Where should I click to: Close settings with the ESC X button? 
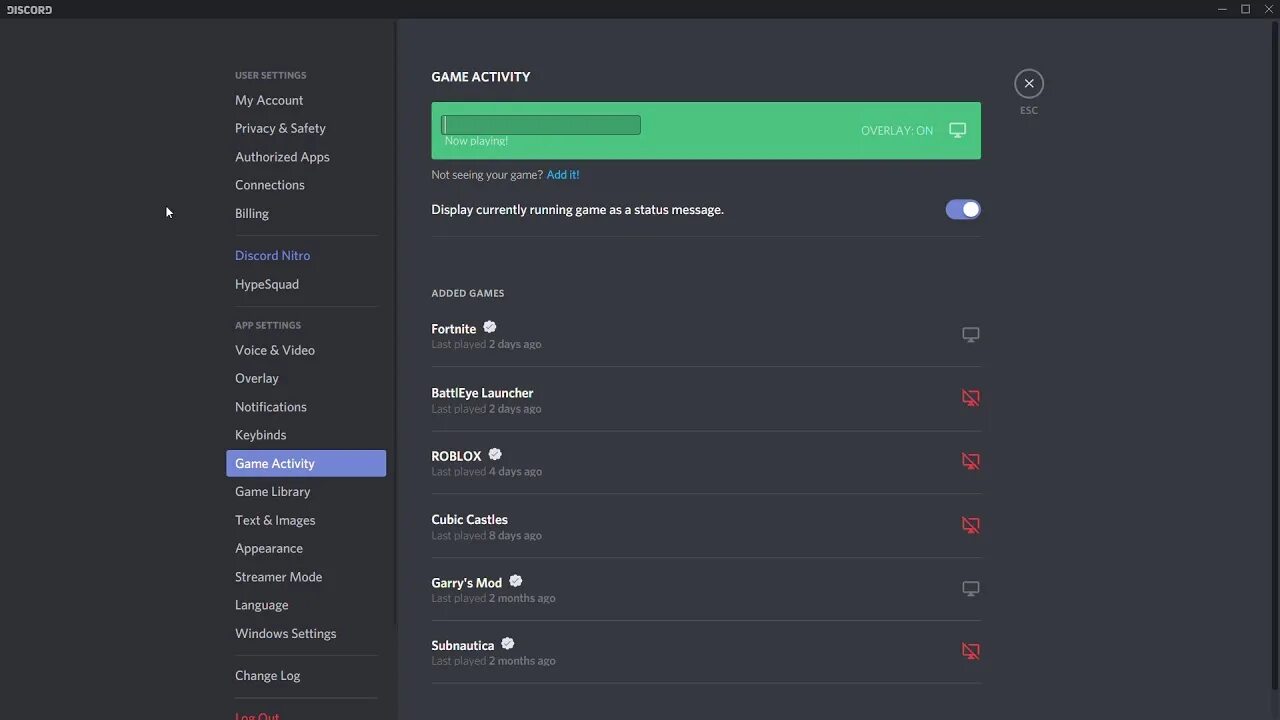point(1028,84)
